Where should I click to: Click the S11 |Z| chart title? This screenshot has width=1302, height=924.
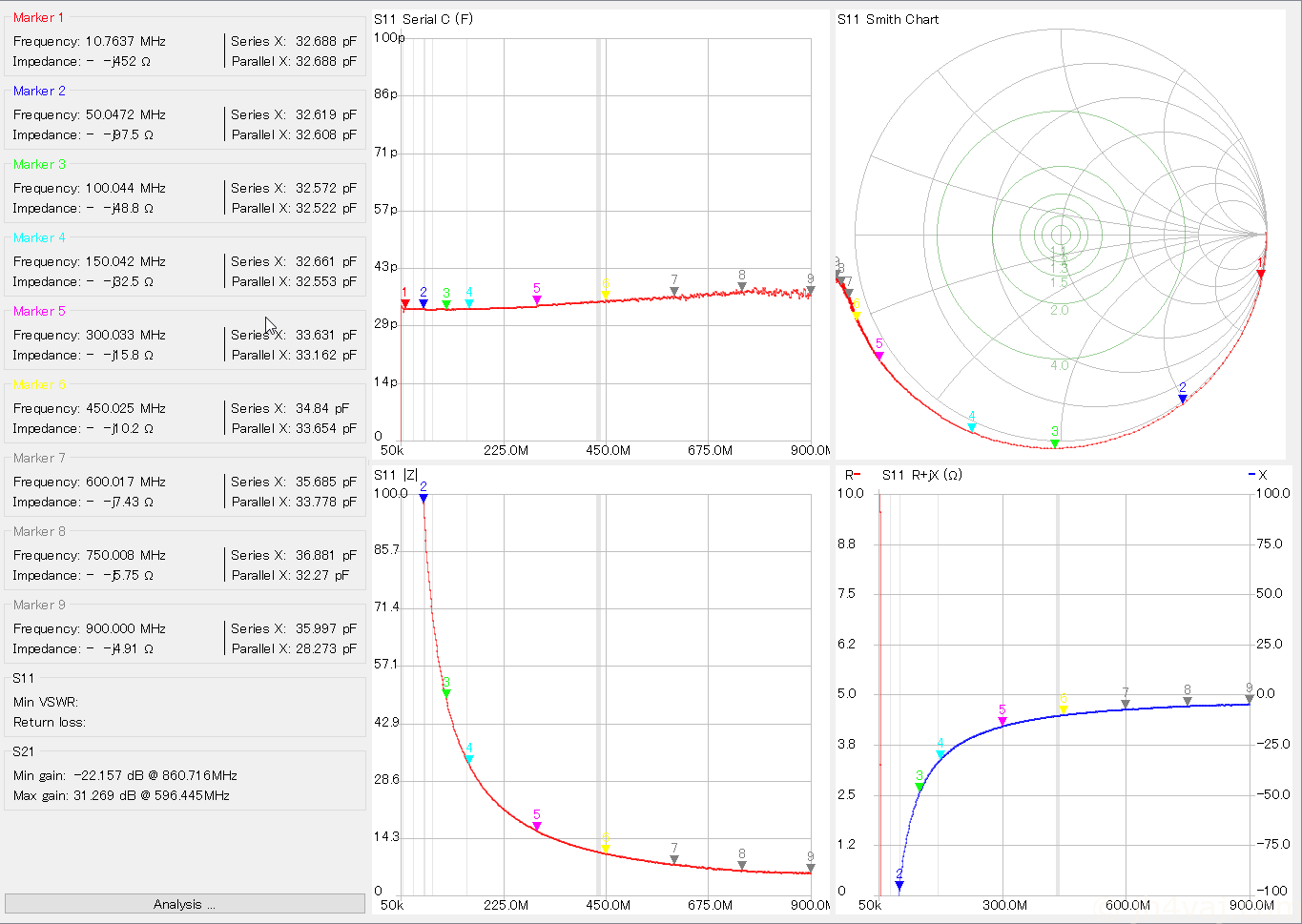click(396, 475)
